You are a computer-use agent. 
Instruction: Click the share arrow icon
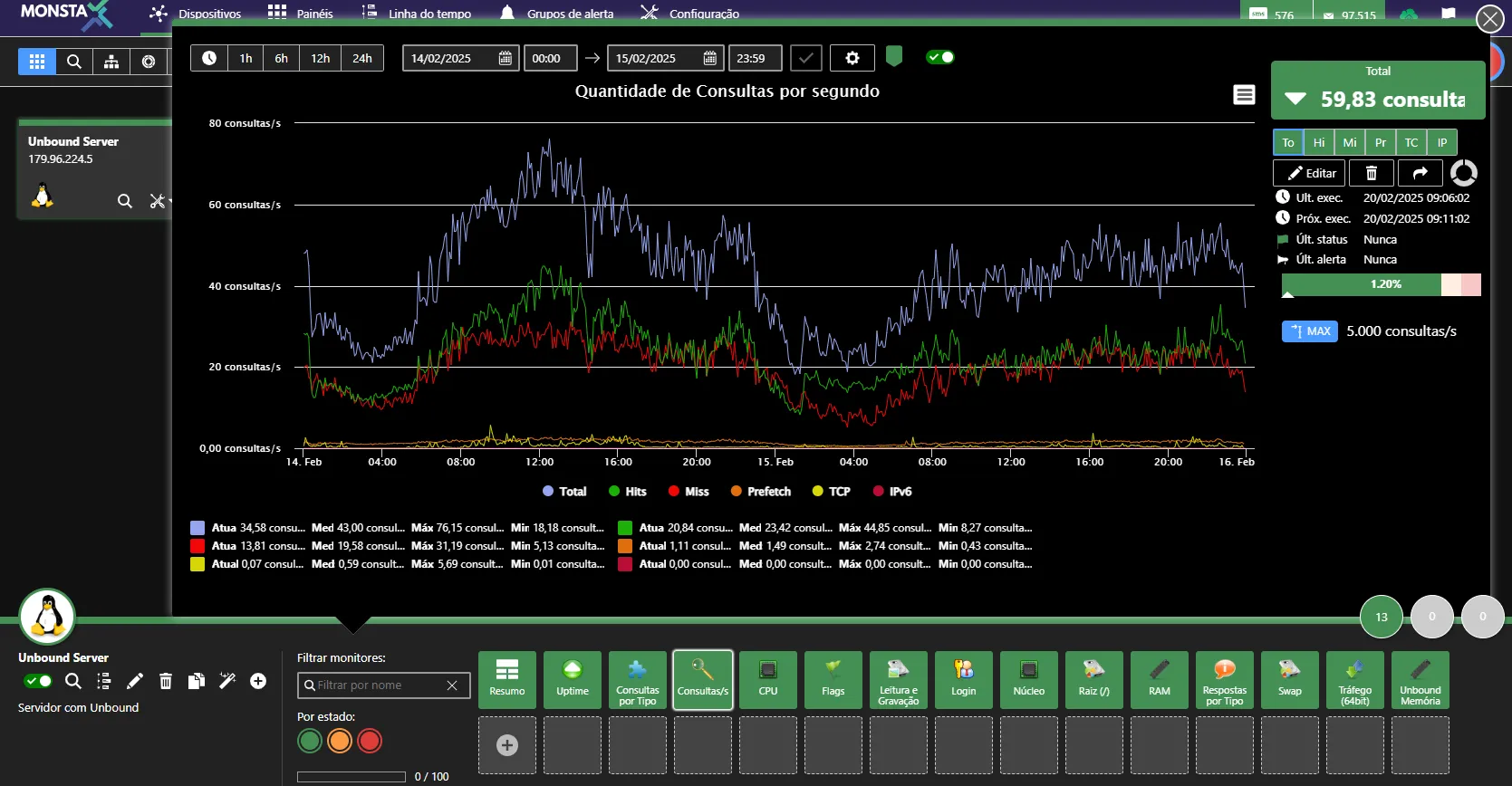point(1421,173)
